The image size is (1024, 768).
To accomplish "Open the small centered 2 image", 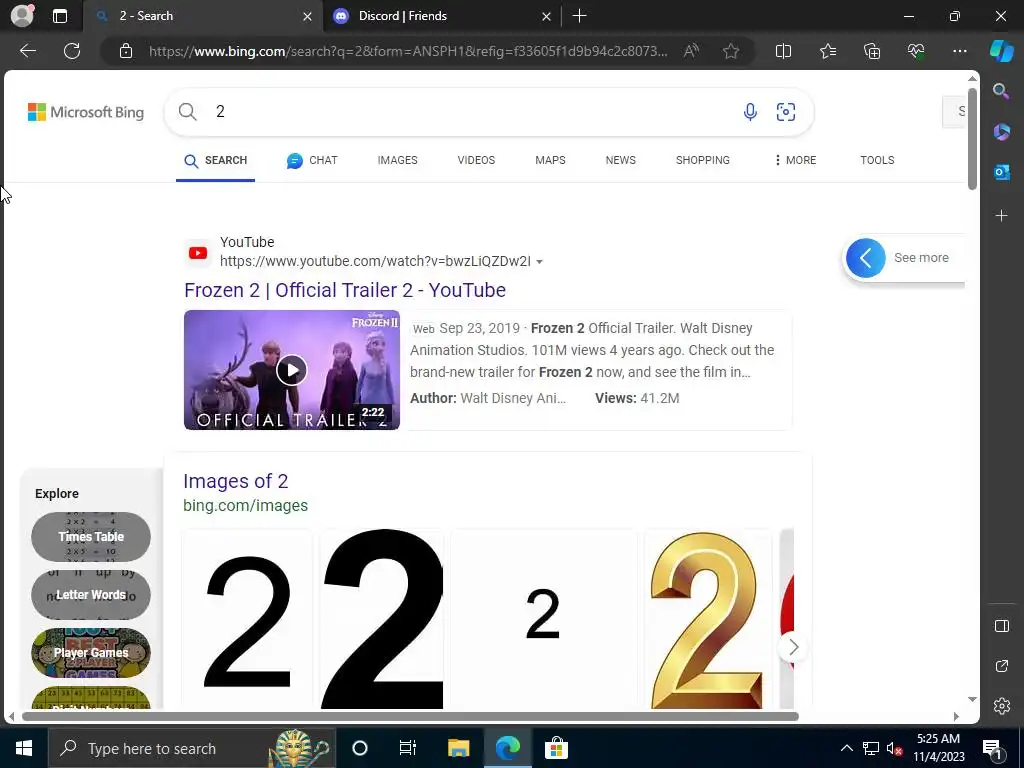I will (x=543, y=619).
